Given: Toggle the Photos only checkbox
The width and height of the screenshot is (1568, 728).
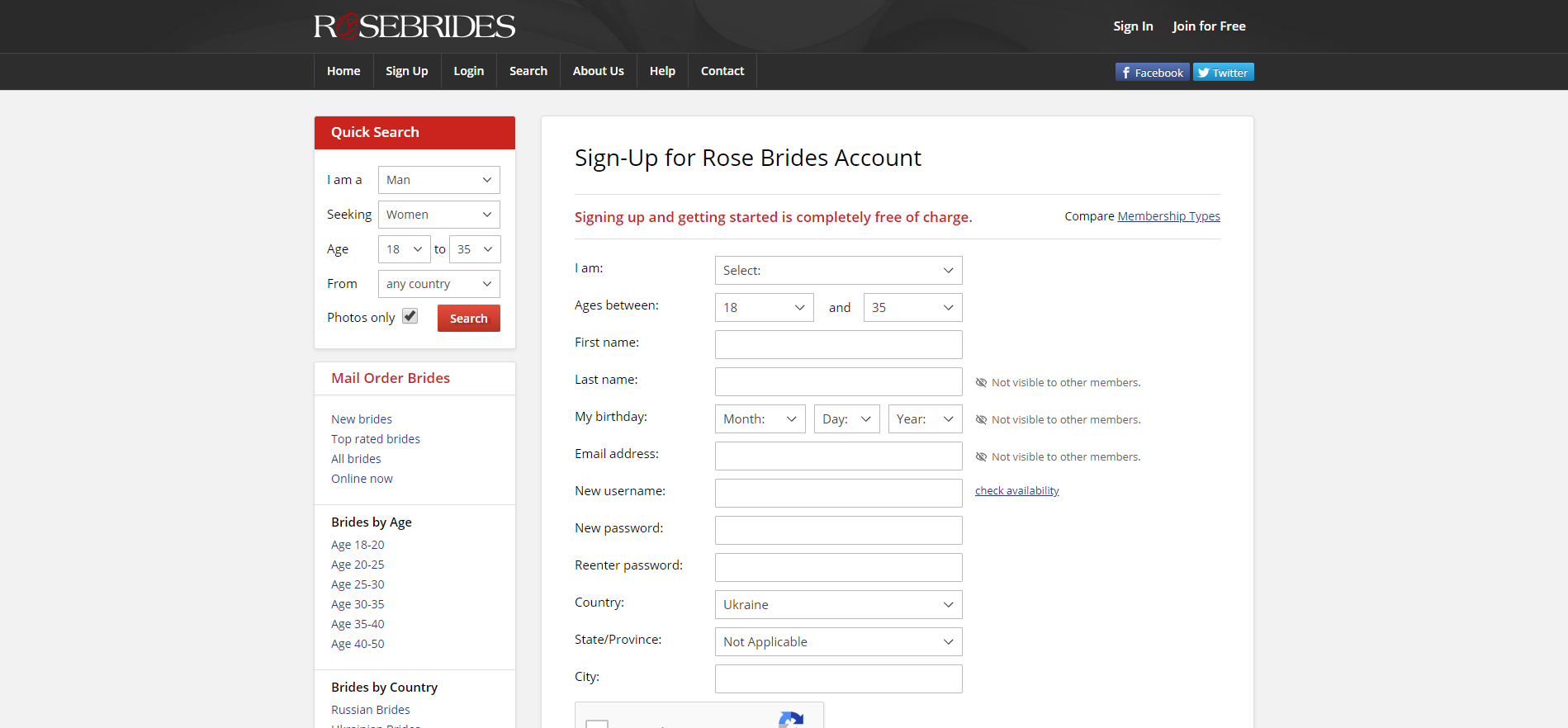Looking at the screenshot, I should pos(410,316).
